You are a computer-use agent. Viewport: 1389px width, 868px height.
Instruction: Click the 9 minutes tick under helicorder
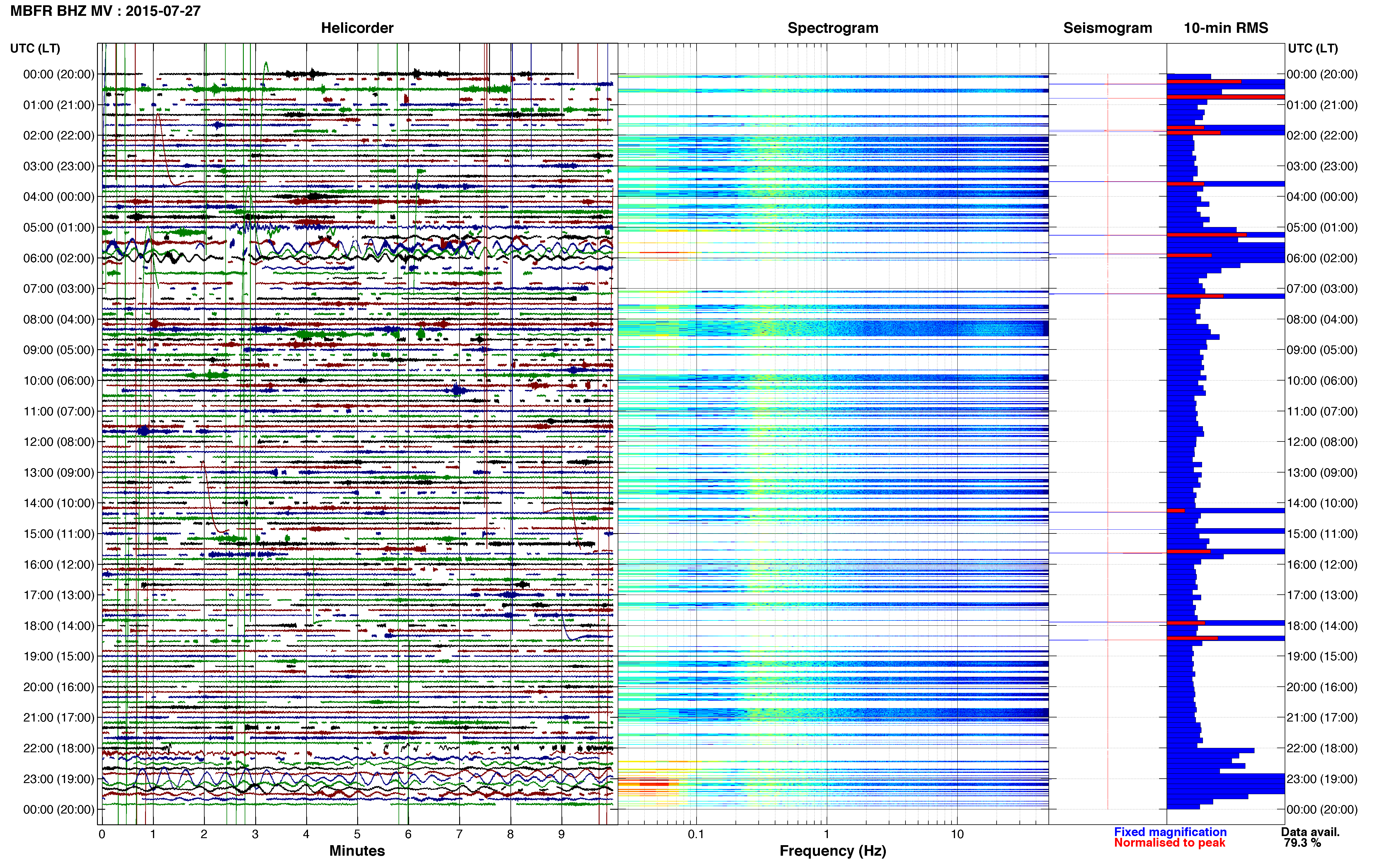[561, 834]
